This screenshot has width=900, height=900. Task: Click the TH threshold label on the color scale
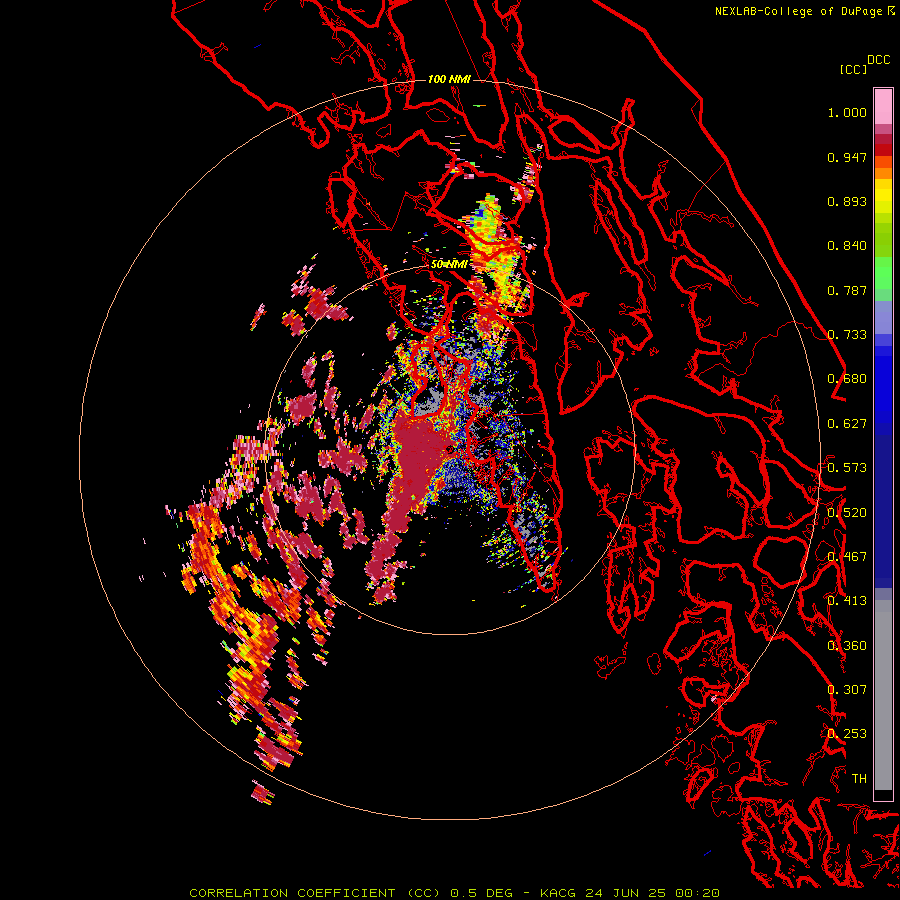859,779
